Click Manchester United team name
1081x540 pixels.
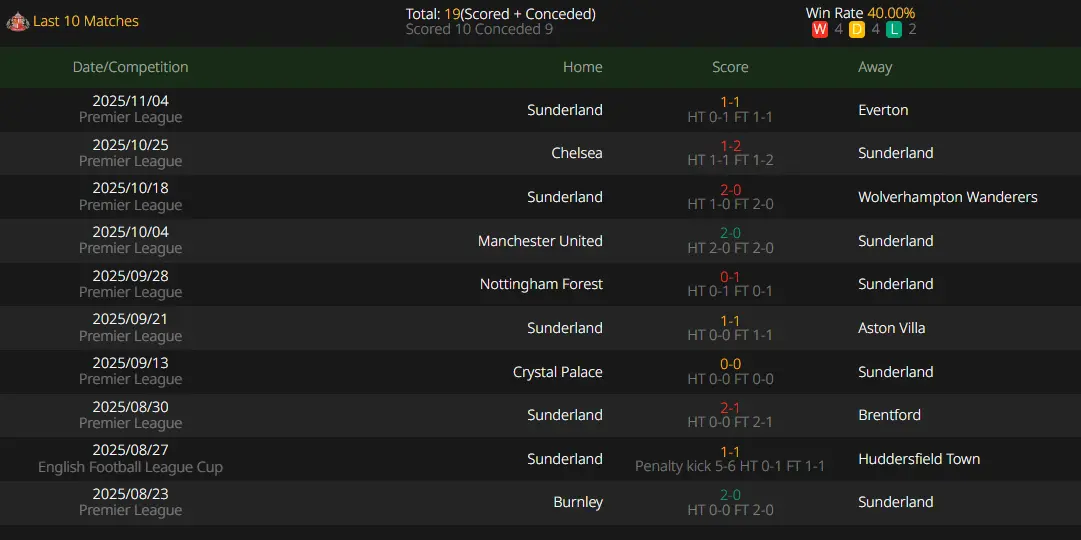[x=540, y=241]
